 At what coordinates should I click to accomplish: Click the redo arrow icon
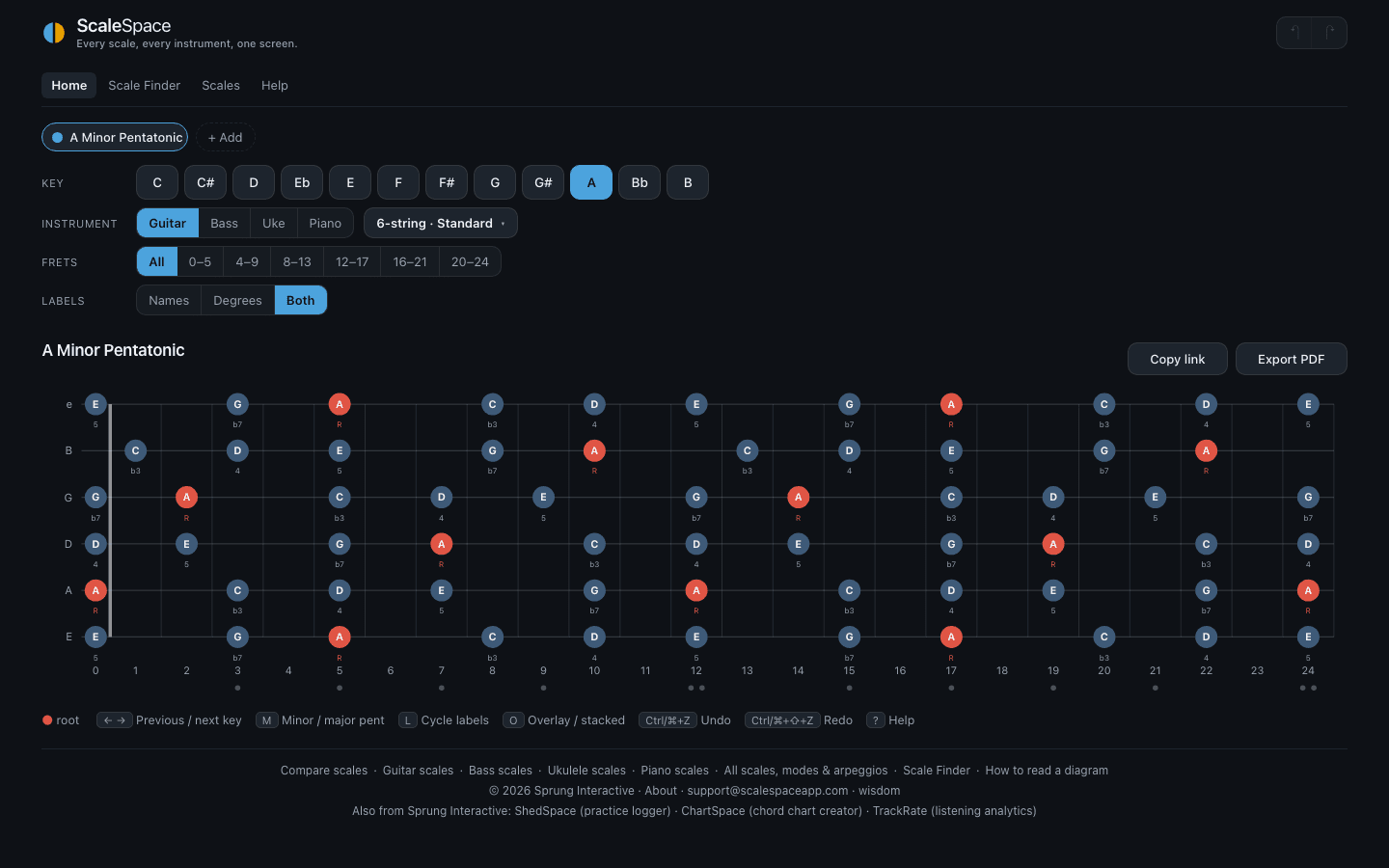(1329, 33)
